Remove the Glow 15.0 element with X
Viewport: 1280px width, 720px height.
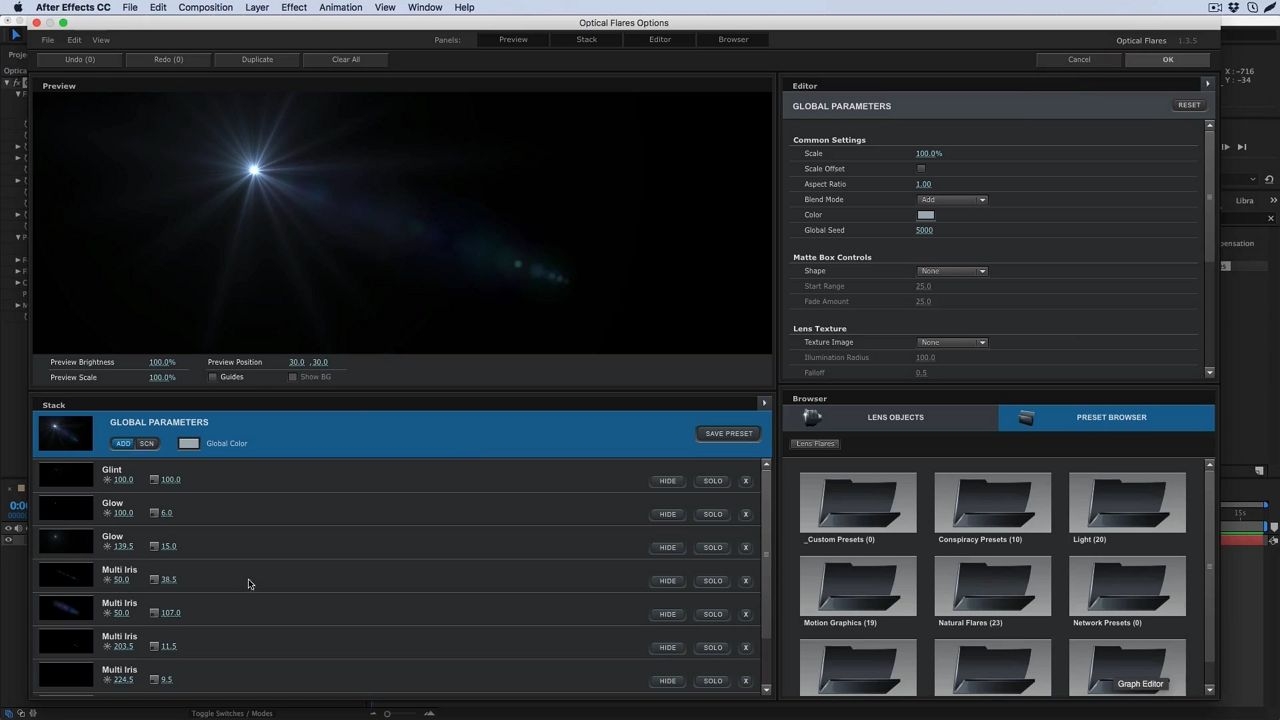745,547
